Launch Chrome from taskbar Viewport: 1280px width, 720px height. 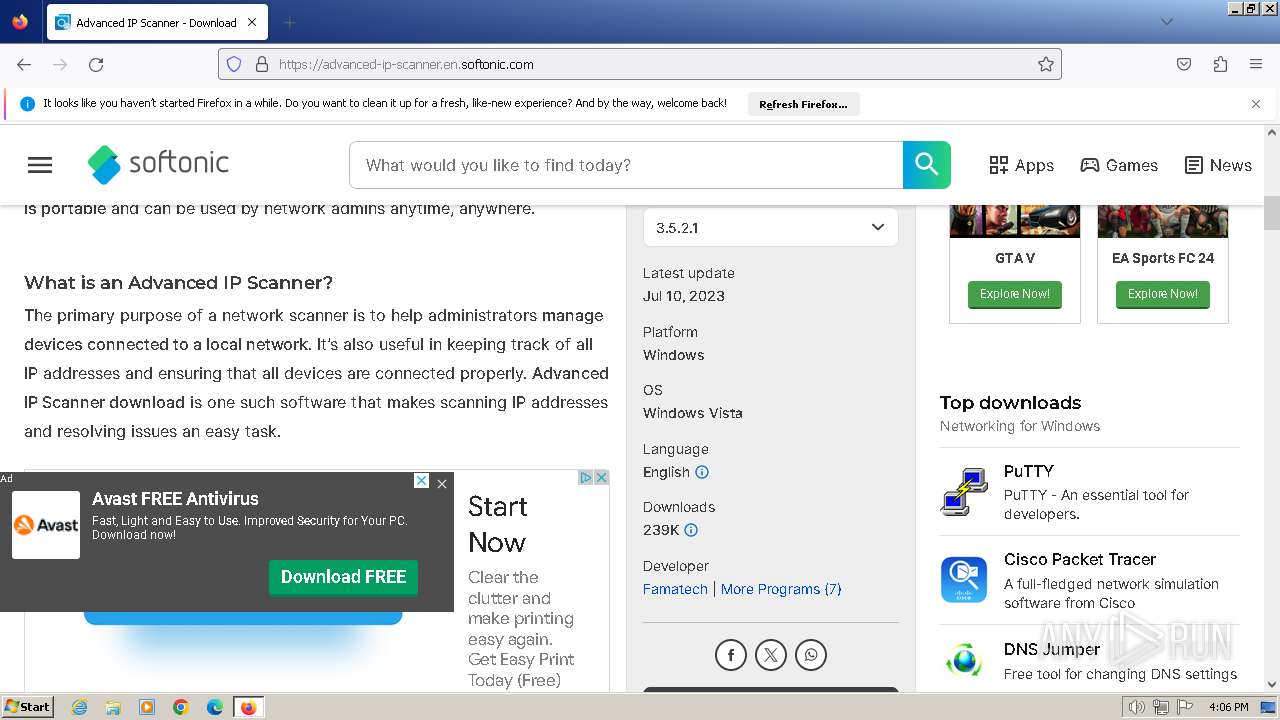[x=181, y=707]
